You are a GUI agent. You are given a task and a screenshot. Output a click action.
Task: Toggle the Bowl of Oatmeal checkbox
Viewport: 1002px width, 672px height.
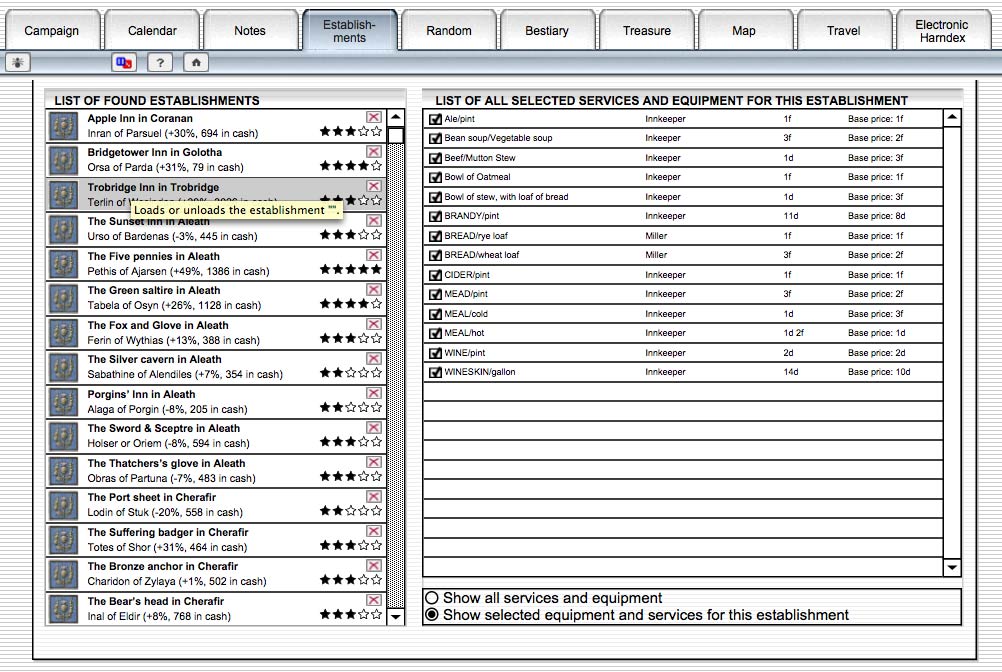coord(435,177)
